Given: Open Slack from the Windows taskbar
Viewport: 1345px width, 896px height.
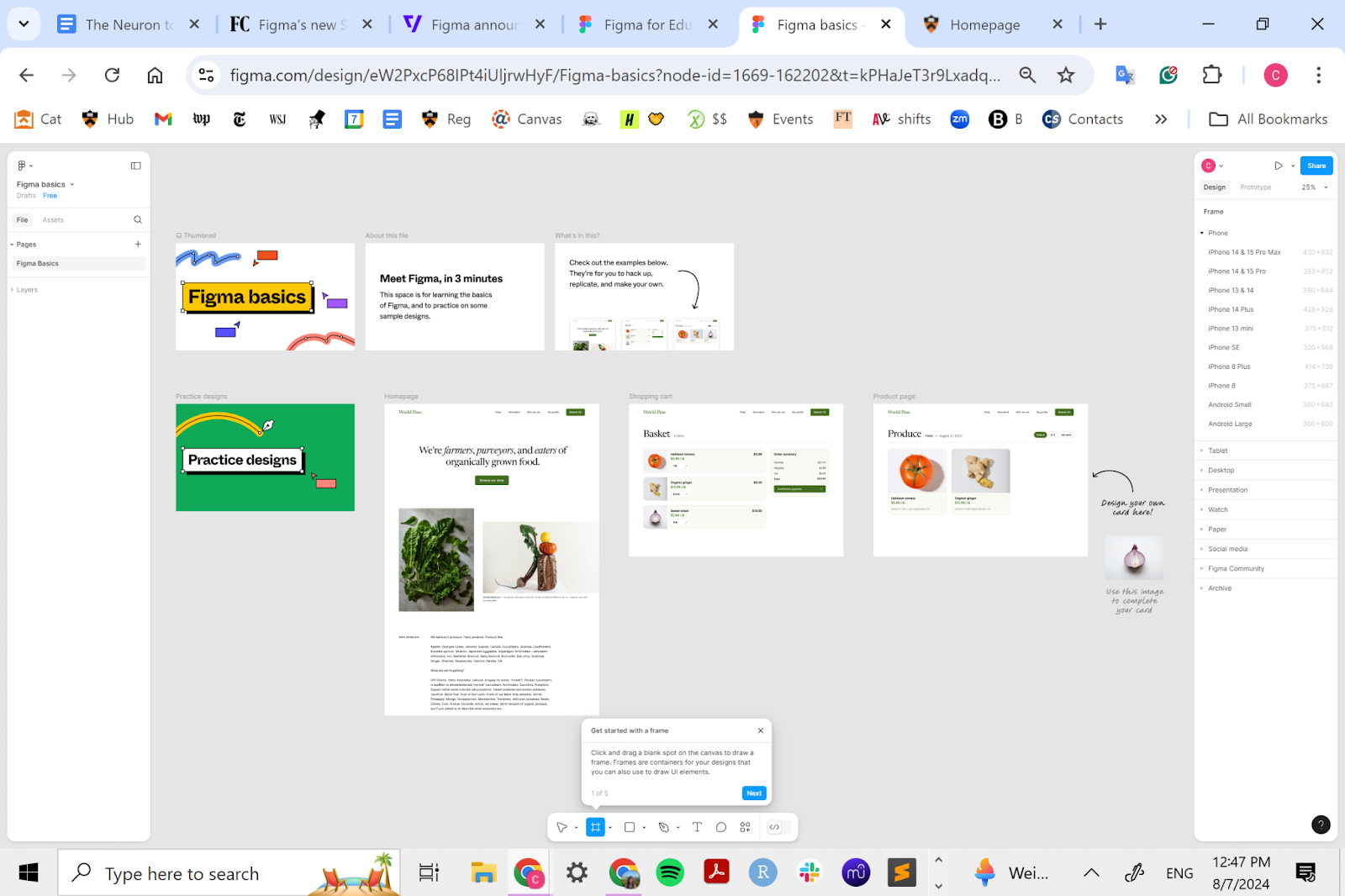Looking at the screenshot, I should tap(810, 873).
